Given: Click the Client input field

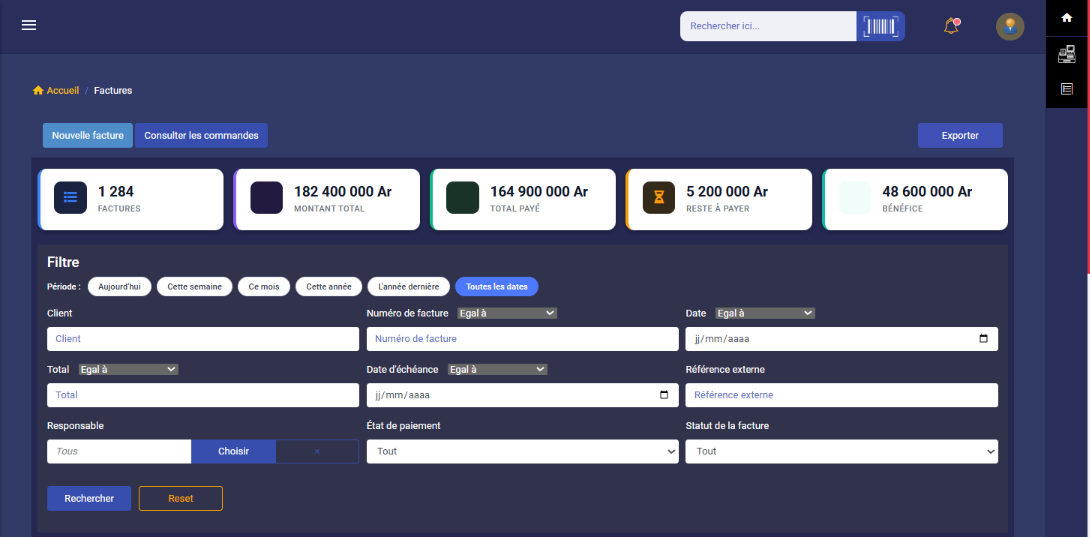Looking at the screenshot, I should pos(203,339).
